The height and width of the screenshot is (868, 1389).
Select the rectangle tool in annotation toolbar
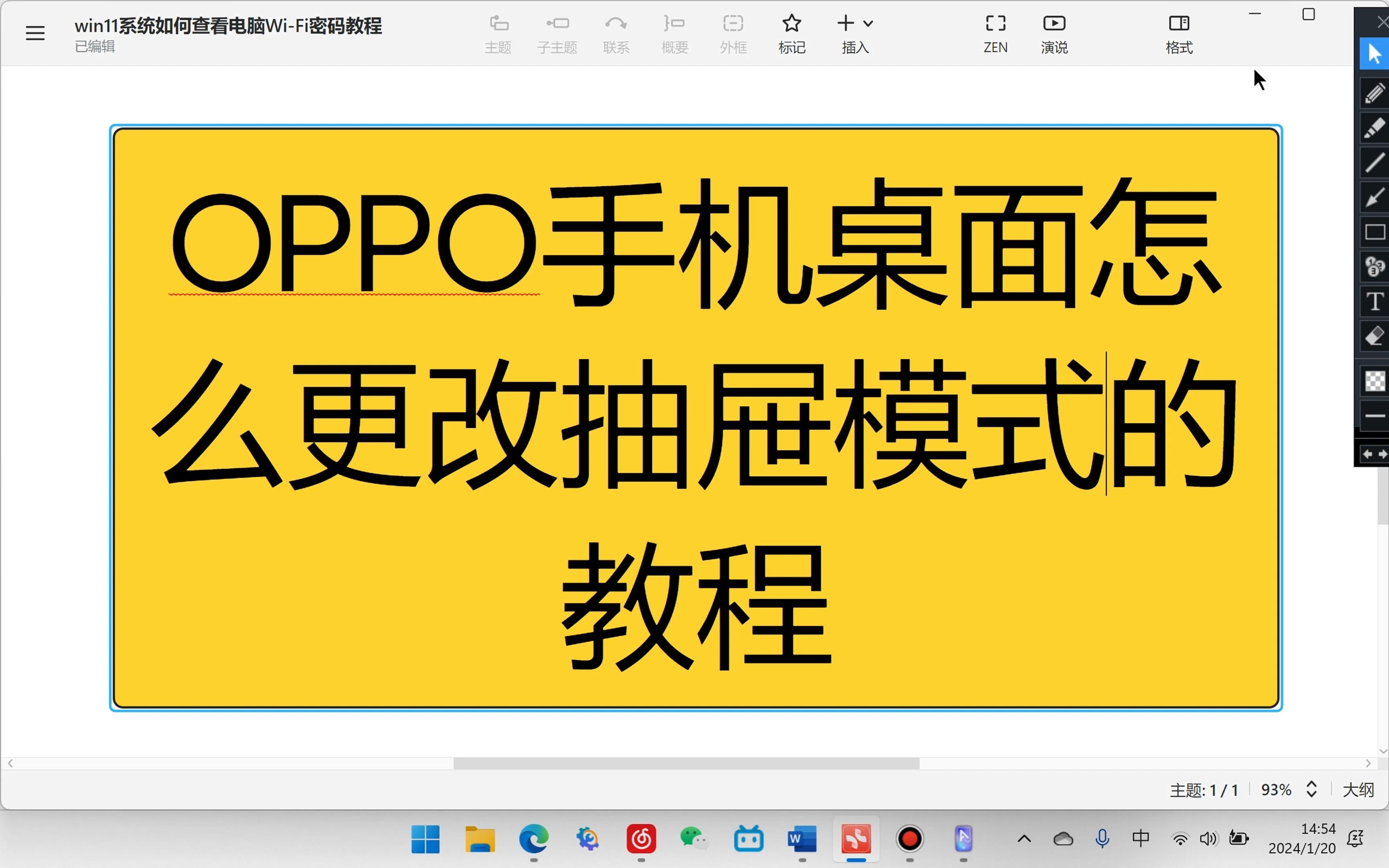click(x=1375, y=232)
